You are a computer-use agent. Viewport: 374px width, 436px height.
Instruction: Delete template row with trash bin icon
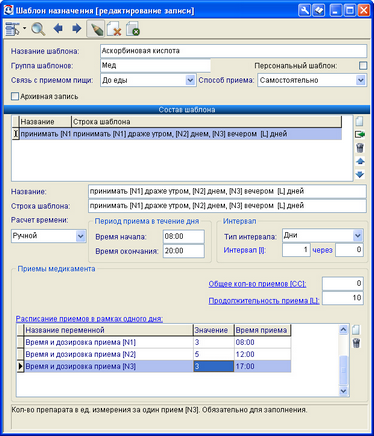[360, 148]
